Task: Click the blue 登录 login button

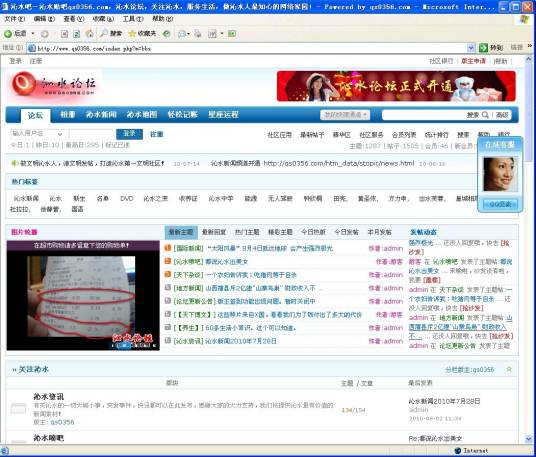Action: tap(130, 134)
